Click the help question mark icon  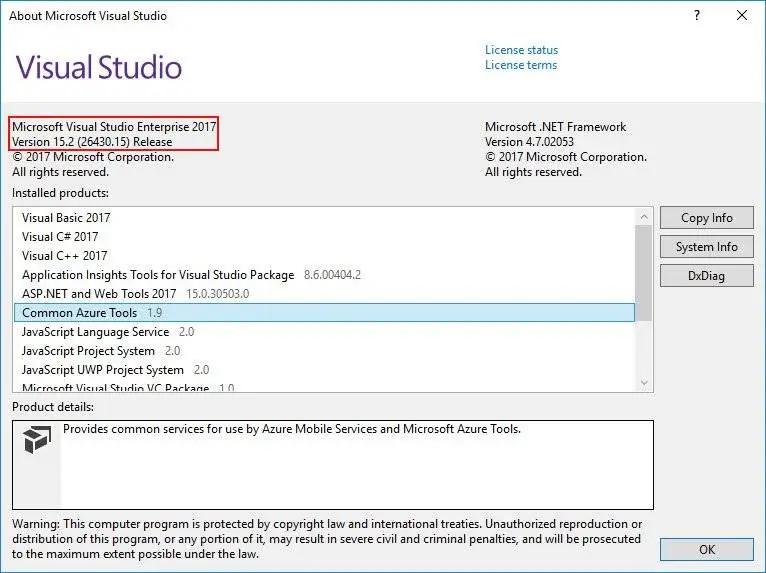697,16
